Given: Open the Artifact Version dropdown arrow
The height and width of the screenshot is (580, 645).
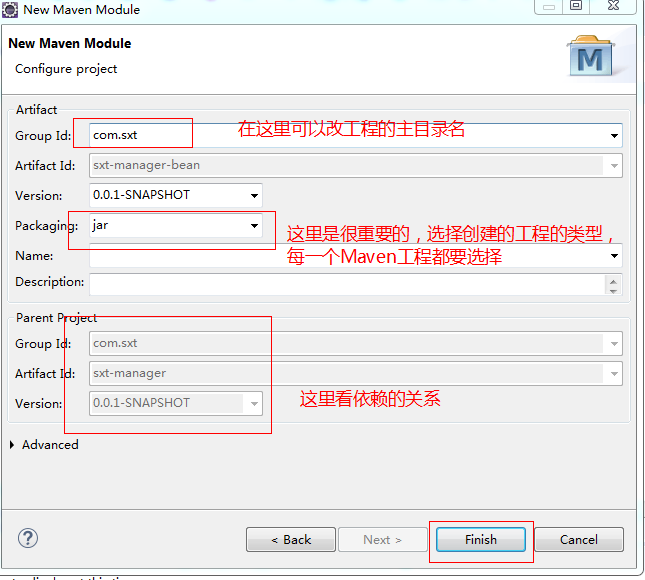Looking at the screenshot, I should (x=254, y=196).
